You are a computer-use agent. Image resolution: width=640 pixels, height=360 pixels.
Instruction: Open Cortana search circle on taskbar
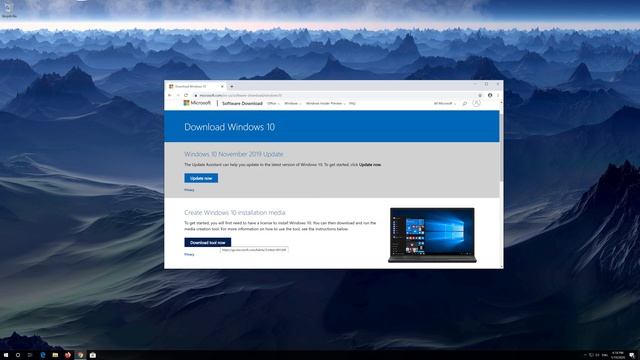[18, 355]
